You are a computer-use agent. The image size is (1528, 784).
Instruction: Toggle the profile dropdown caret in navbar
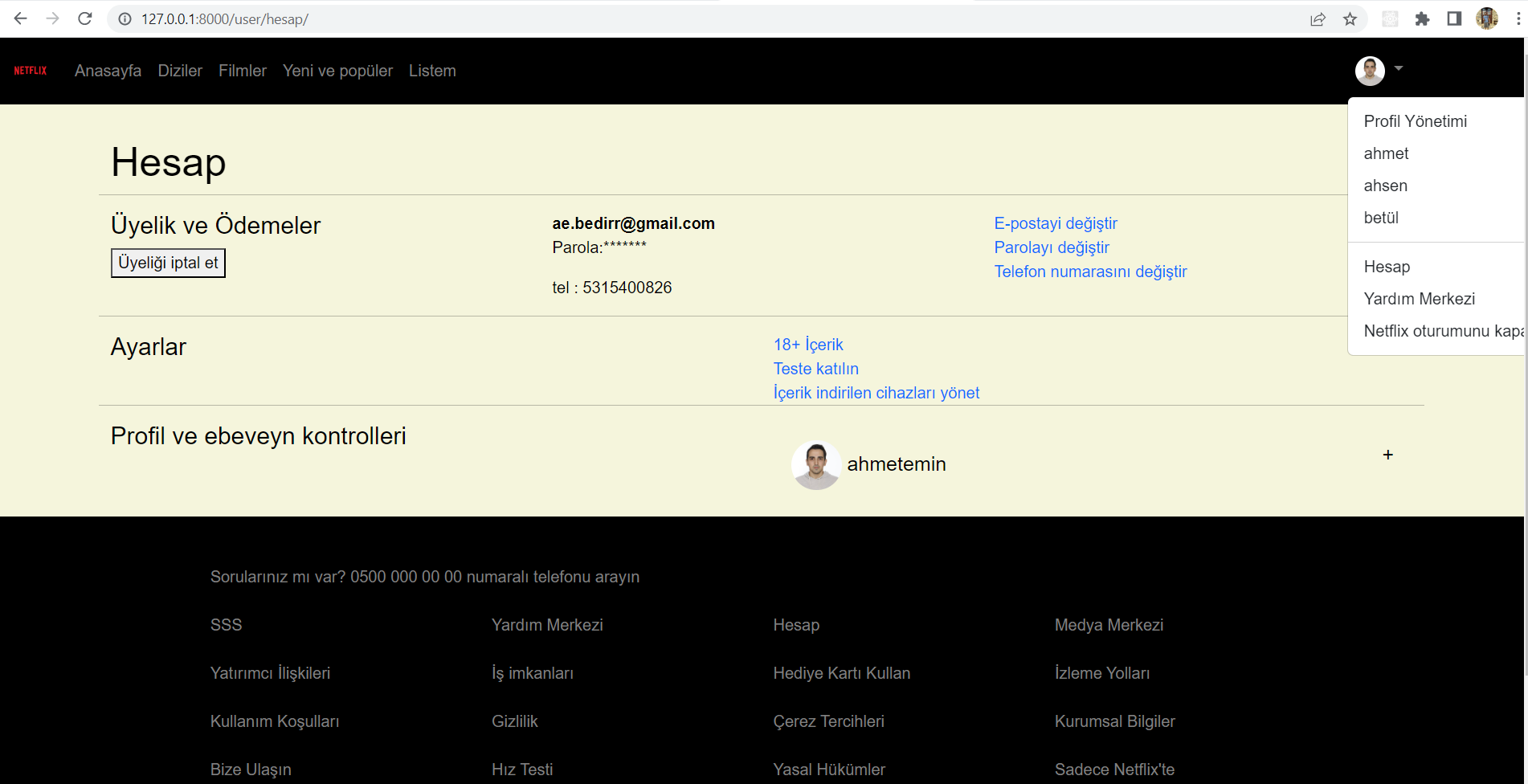1399,69
